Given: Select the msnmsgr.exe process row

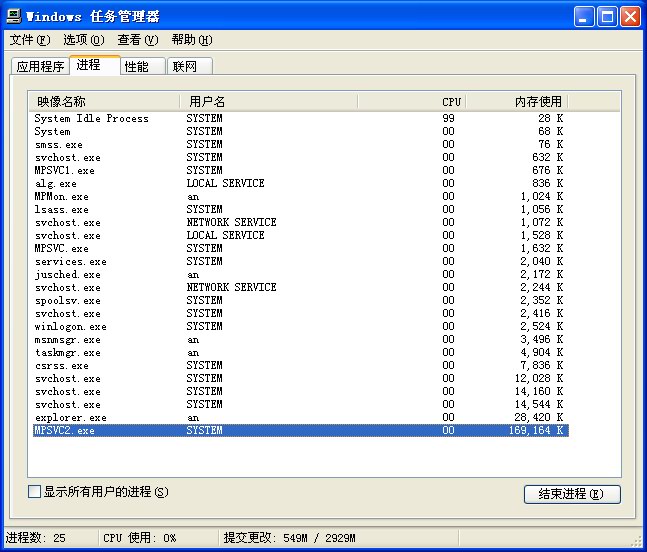Looking at the screenshot, I should pos(301,340).
